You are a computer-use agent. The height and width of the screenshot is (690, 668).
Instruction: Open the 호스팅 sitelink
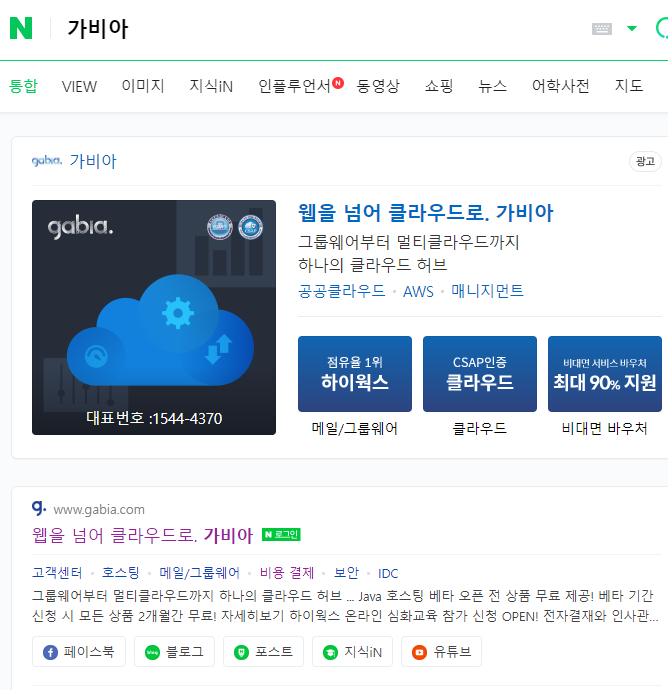(121, 573)
